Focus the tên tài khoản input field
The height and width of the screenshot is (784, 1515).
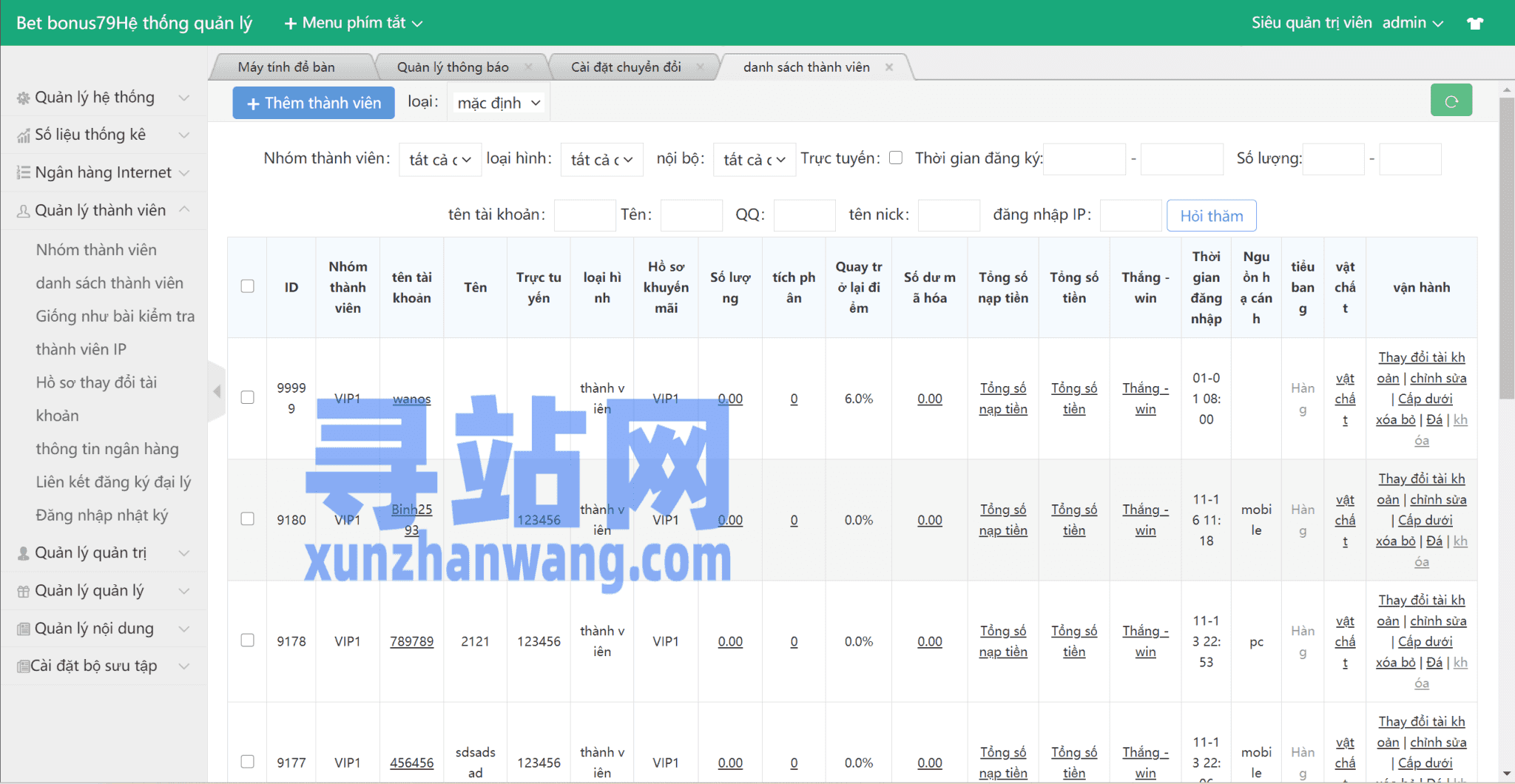[584, 215]
